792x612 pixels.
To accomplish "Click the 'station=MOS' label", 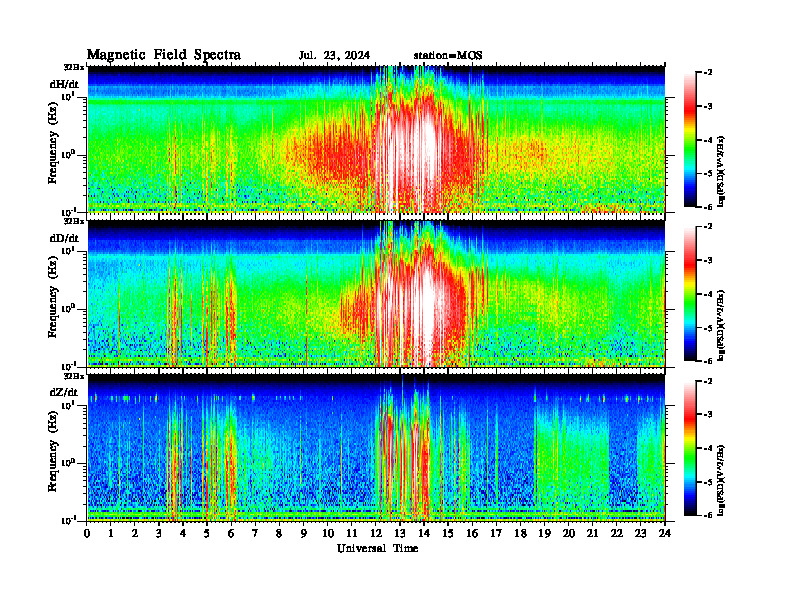I will click(x=448, y=56).
